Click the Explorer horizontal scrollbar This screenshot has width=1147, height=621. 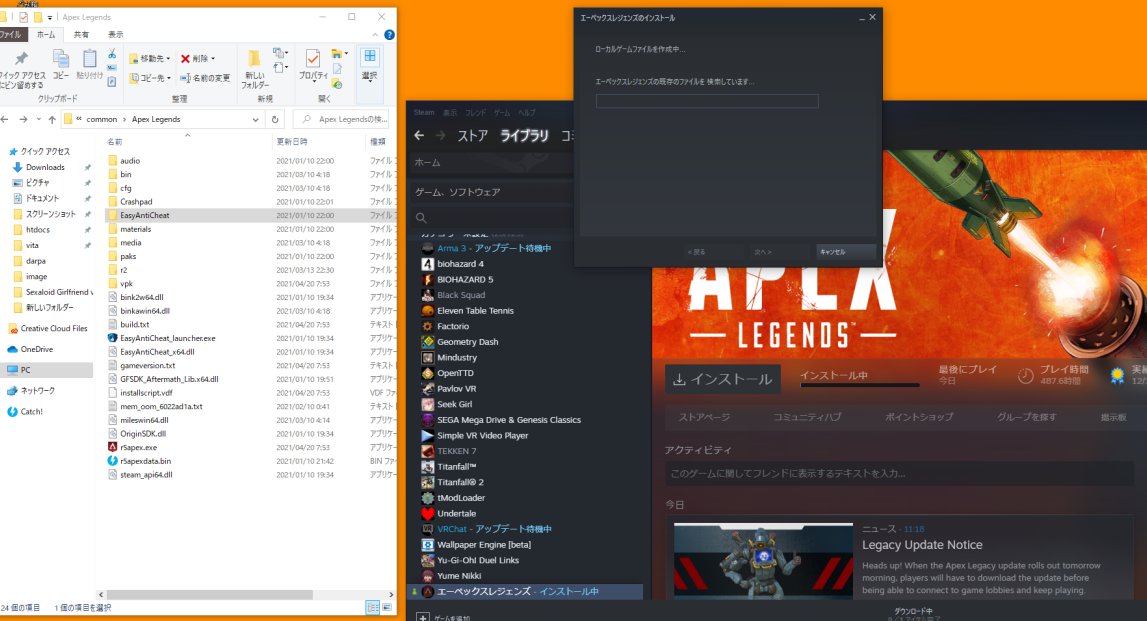[210, 595]
